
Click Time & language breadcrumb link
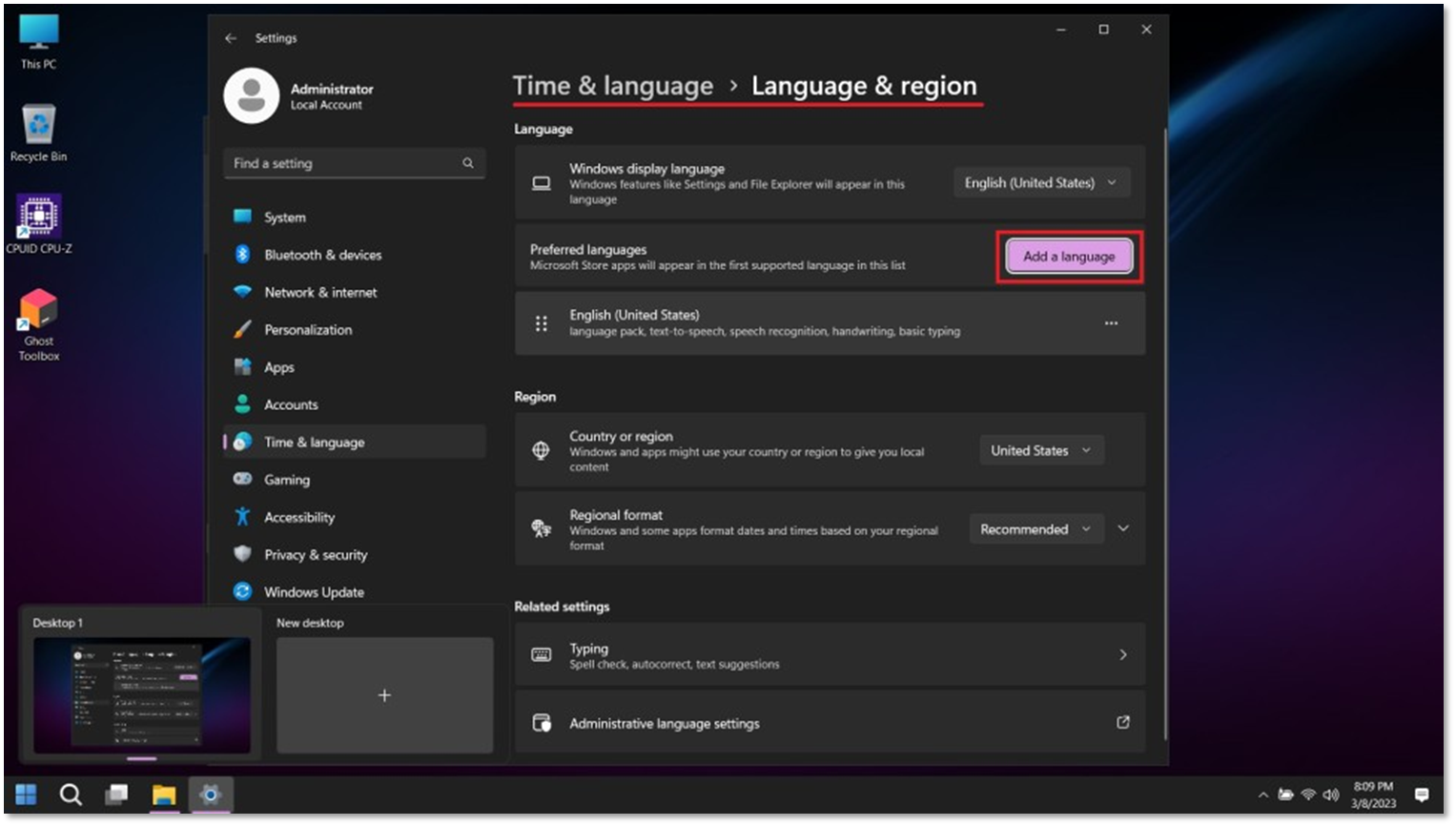tap(613, 86)
